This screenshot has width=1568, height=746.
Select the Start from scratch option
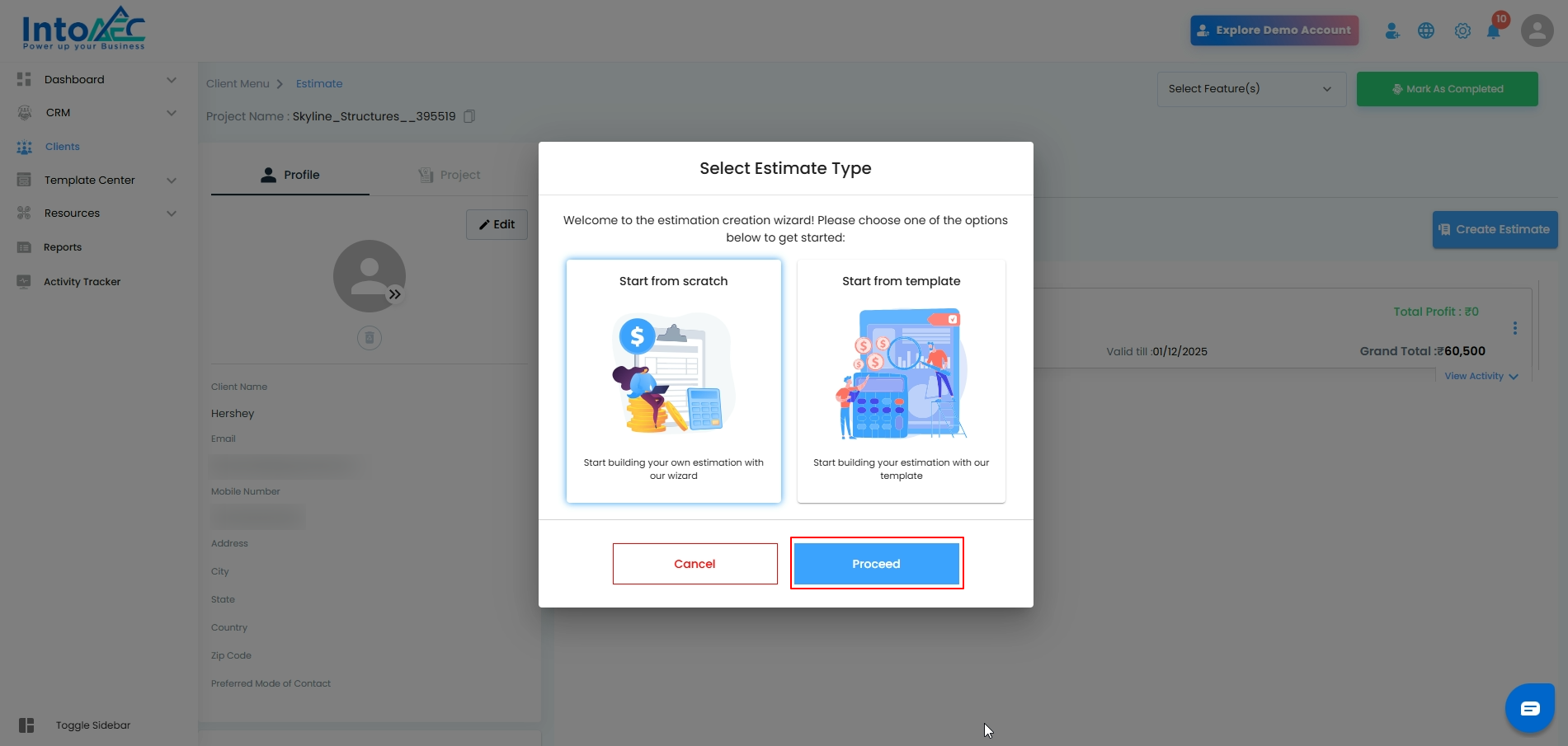(x=673, y=381)
